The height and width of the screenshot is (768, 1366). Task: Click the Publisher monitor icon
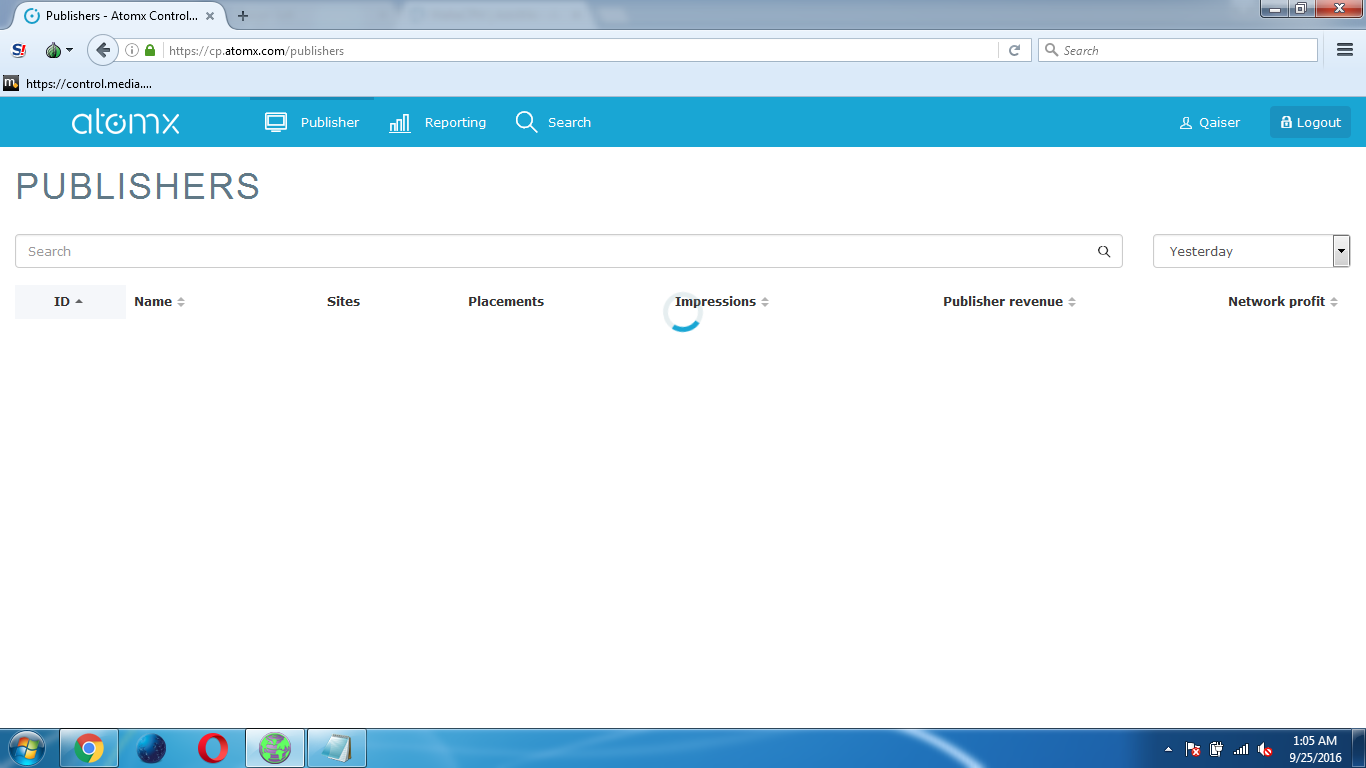point(276,122)
